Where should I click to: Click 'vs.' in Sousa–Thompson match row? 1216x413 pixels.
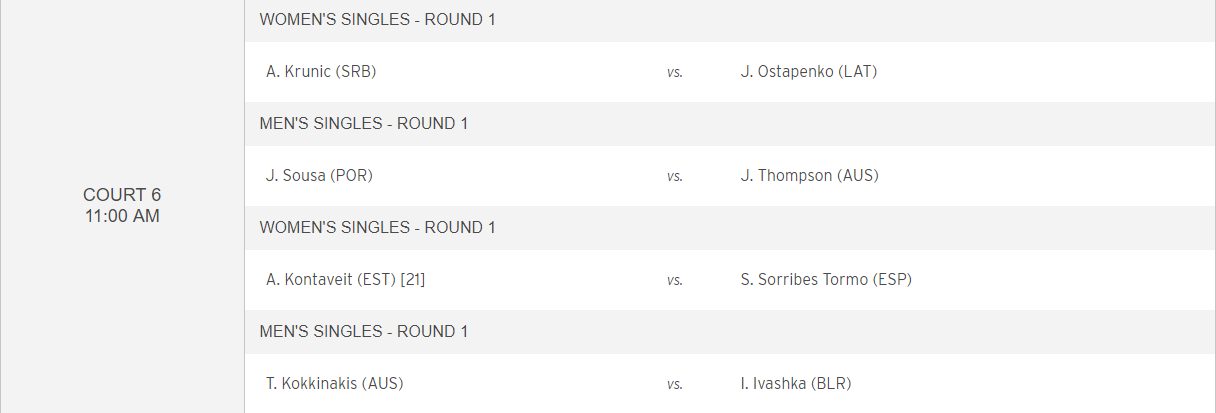675,176
